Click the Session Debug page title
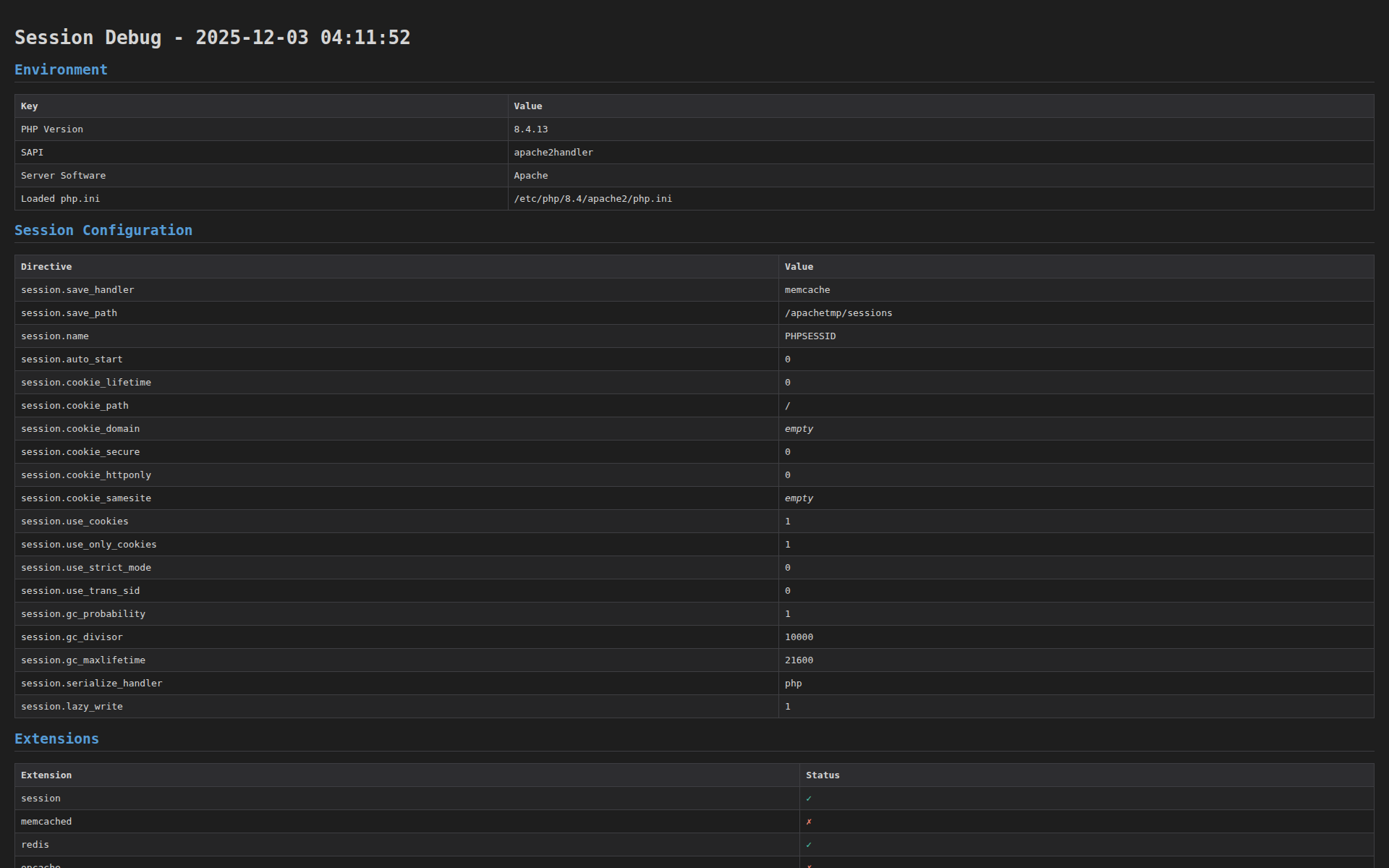1389x868 pixels. [x=212, y=38]
